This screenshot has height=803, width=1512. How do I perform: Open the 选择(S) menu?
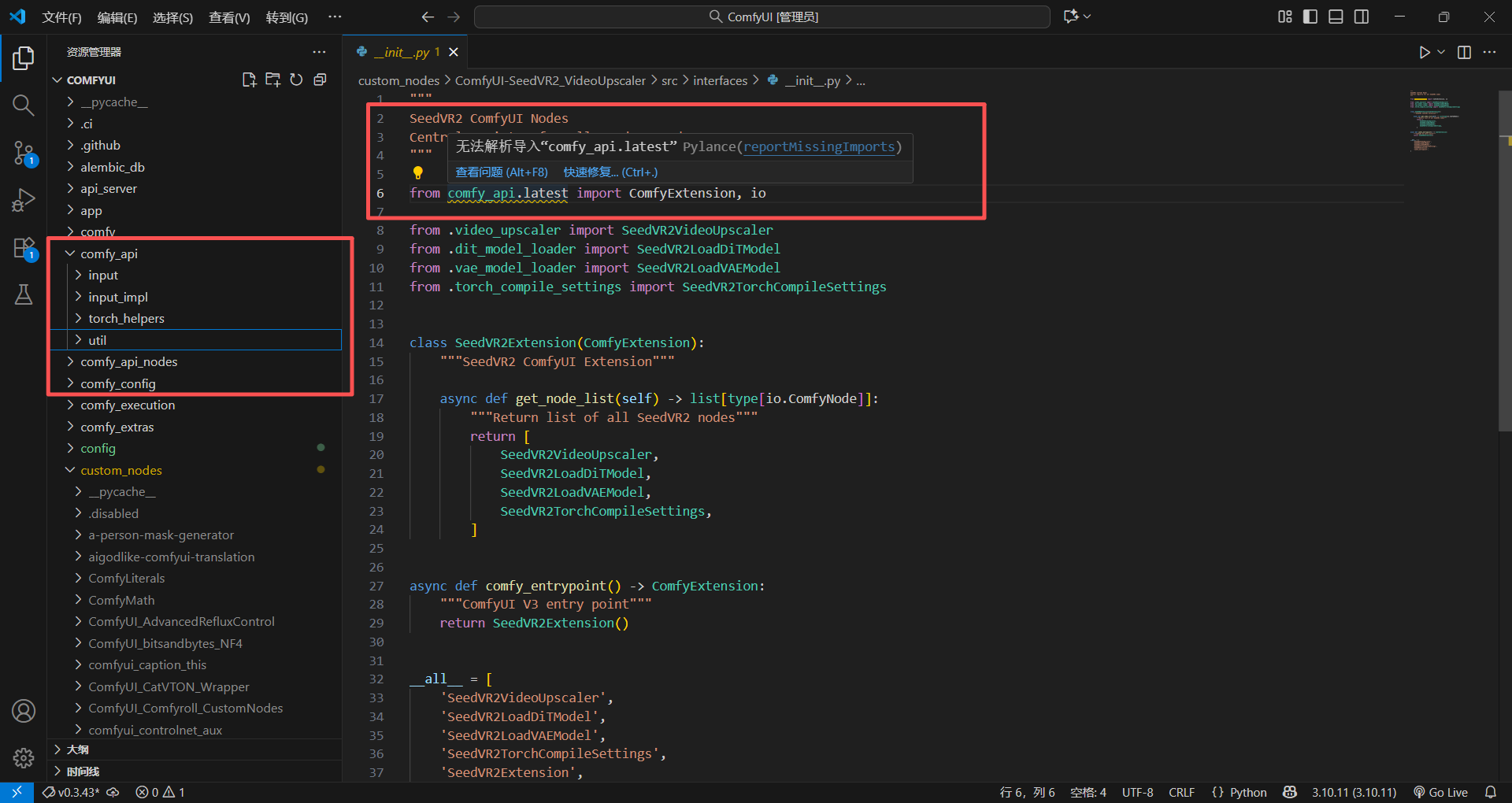(172, 17)
